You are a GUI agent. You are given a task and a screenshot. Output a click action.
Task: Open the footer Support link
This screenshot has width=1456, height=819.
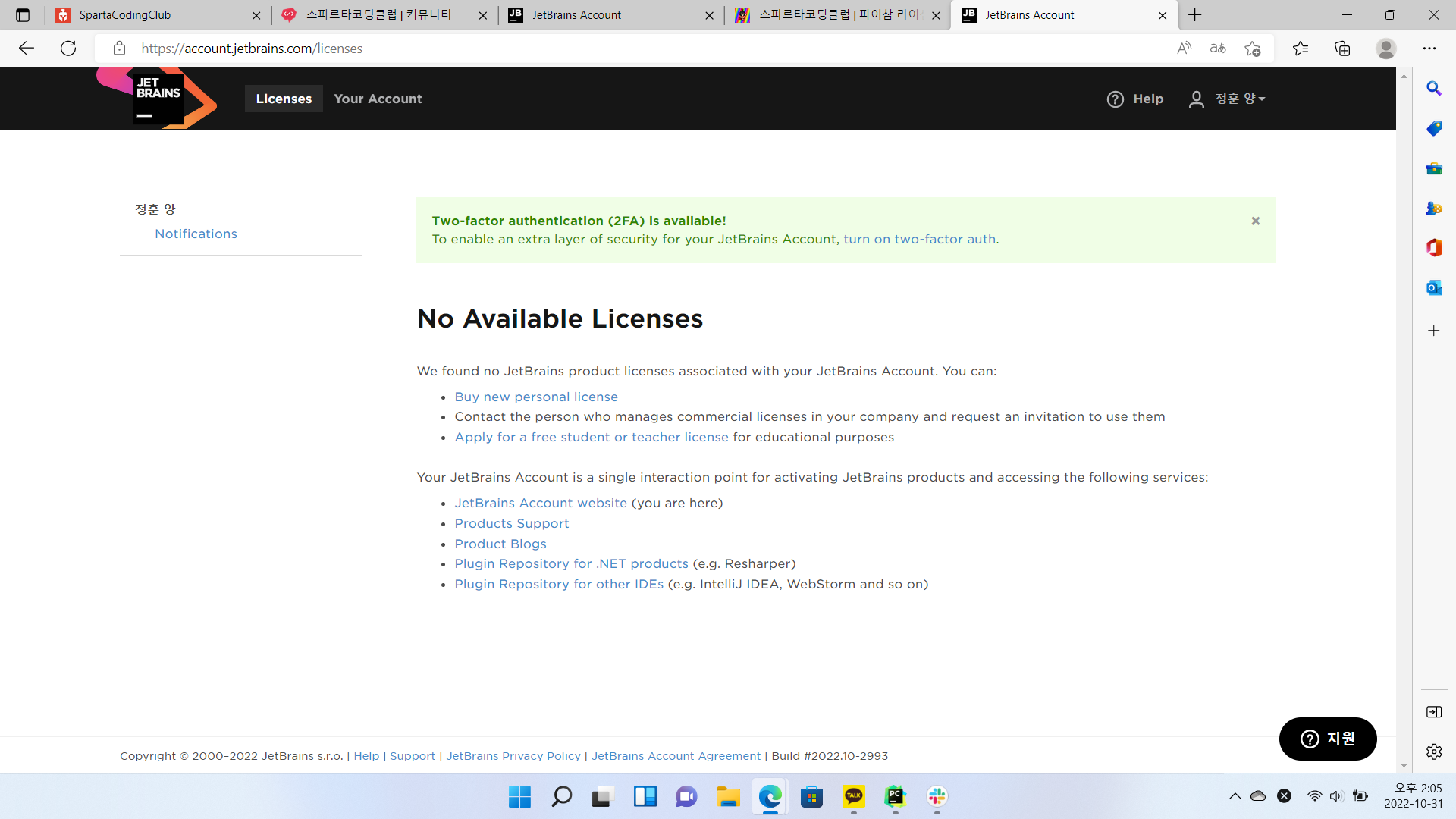pos(413,756)
